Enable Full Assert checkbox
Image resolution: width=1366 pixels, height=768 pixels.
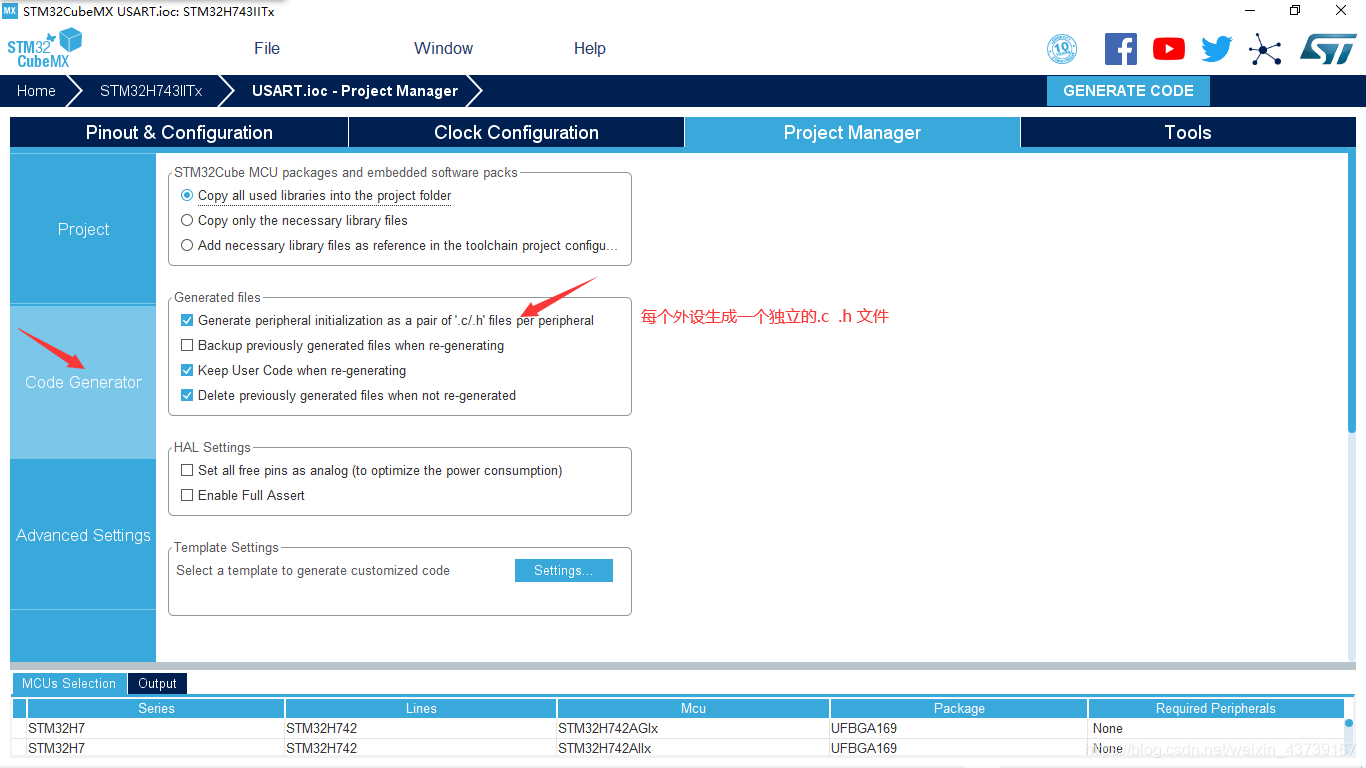pyautogui.click(x=187, y=495)
